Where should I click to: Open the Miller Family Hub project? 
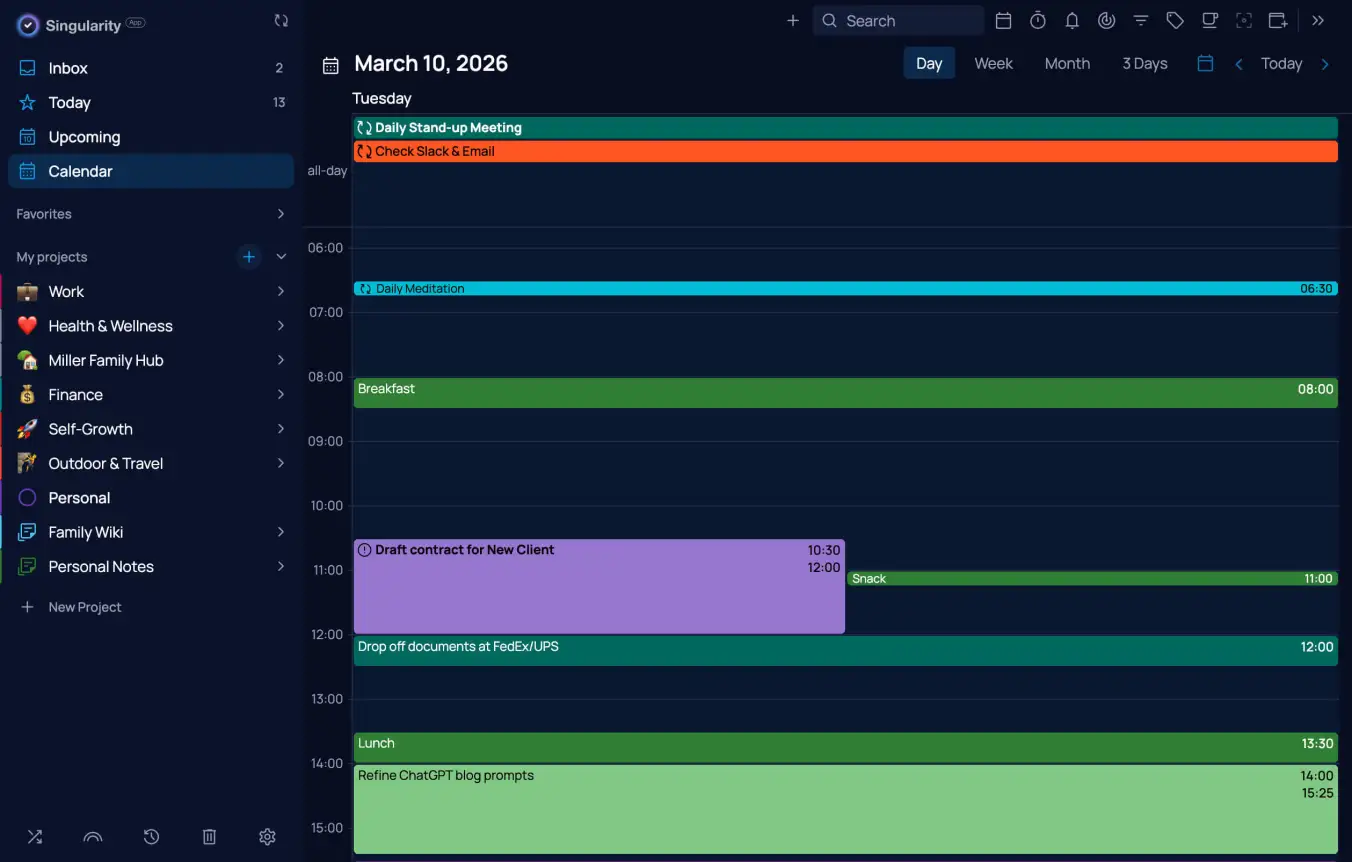coord(106,361)
